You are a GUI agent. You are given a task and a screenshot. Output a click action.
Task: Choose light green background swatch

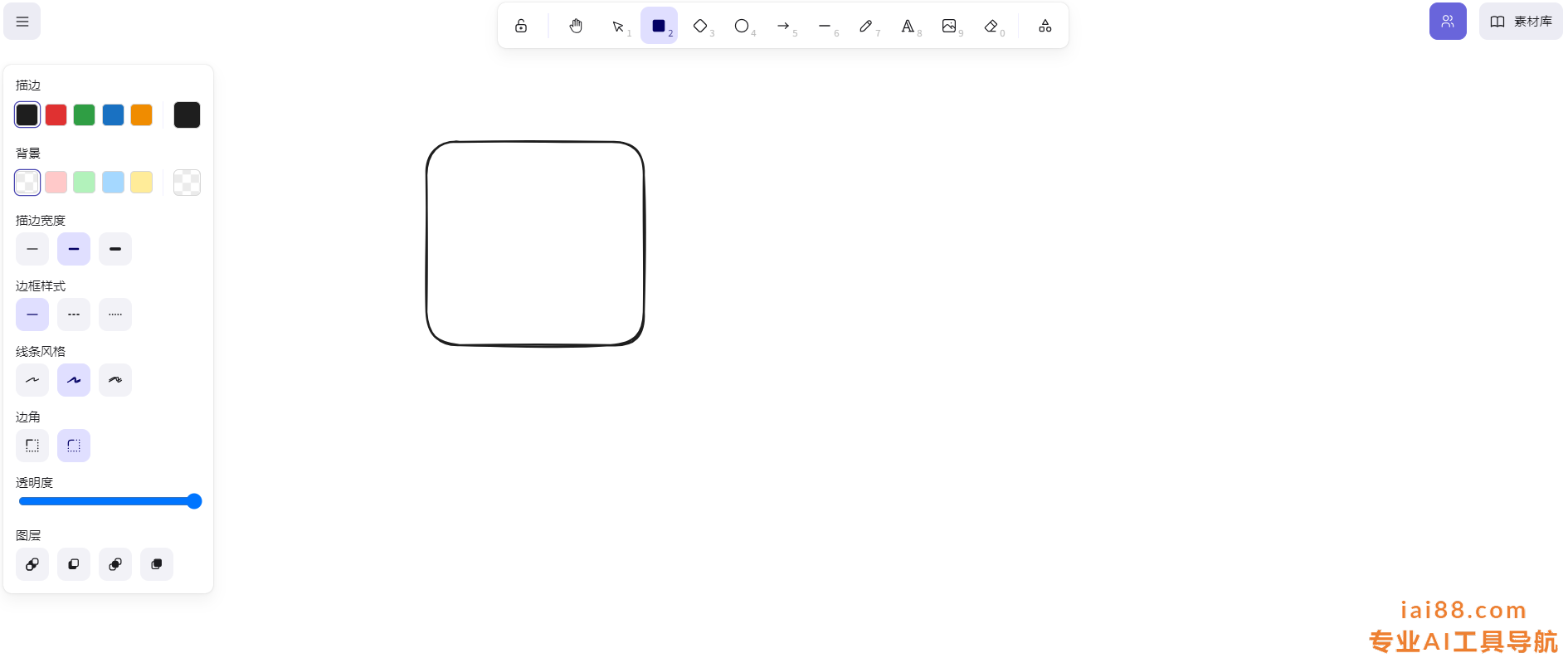(x=84, y=182)
